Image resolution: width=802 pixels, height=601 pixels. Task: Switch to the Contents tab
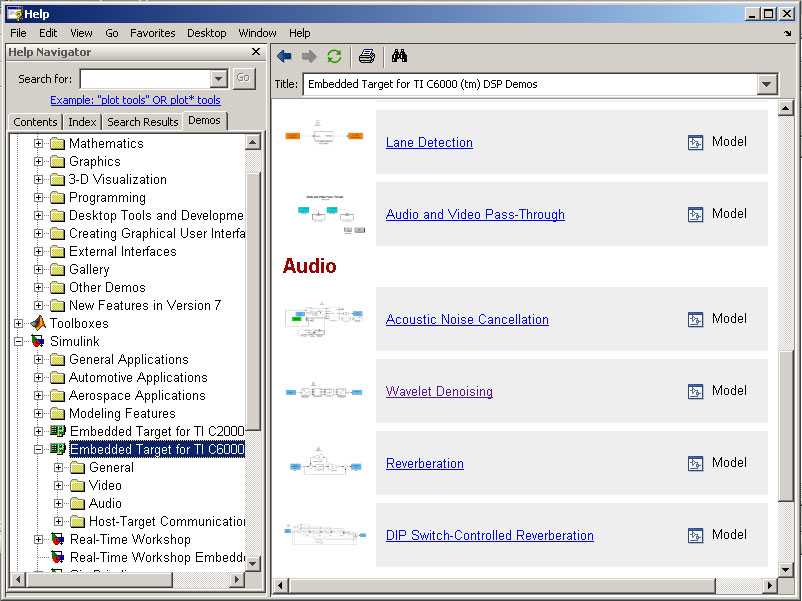35,122
